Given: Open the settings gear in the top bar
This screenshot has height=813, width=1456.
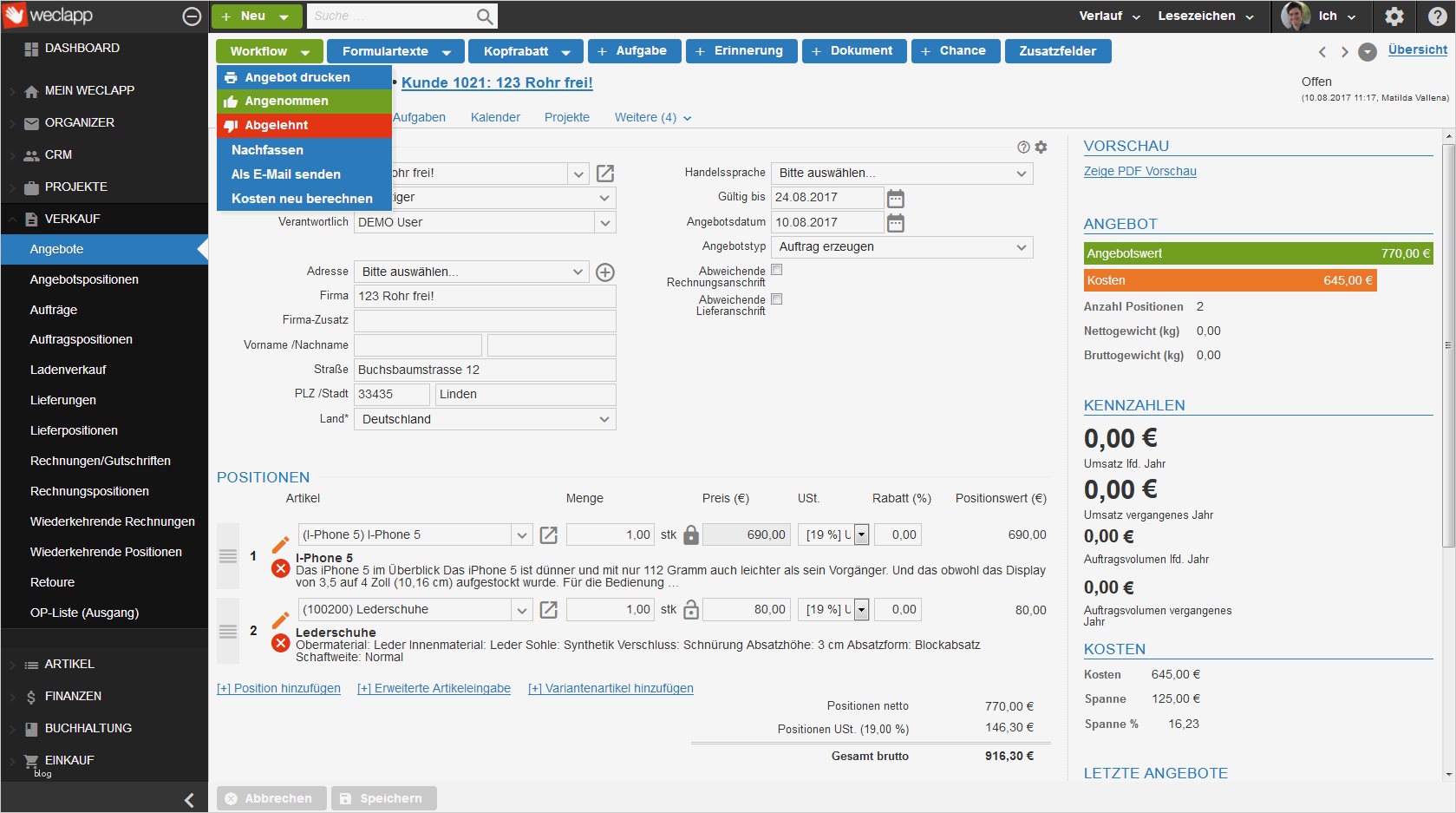Looking at the screenshot, I should coord(1394,16).
